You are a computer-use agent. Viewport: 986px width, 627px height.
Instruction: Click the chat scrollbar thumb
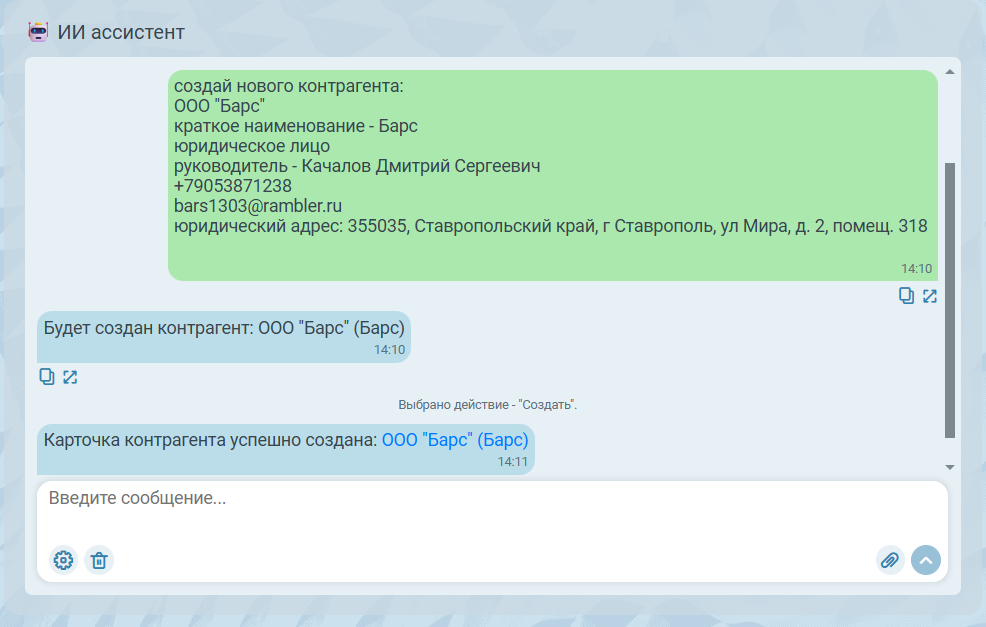point(950,300)
